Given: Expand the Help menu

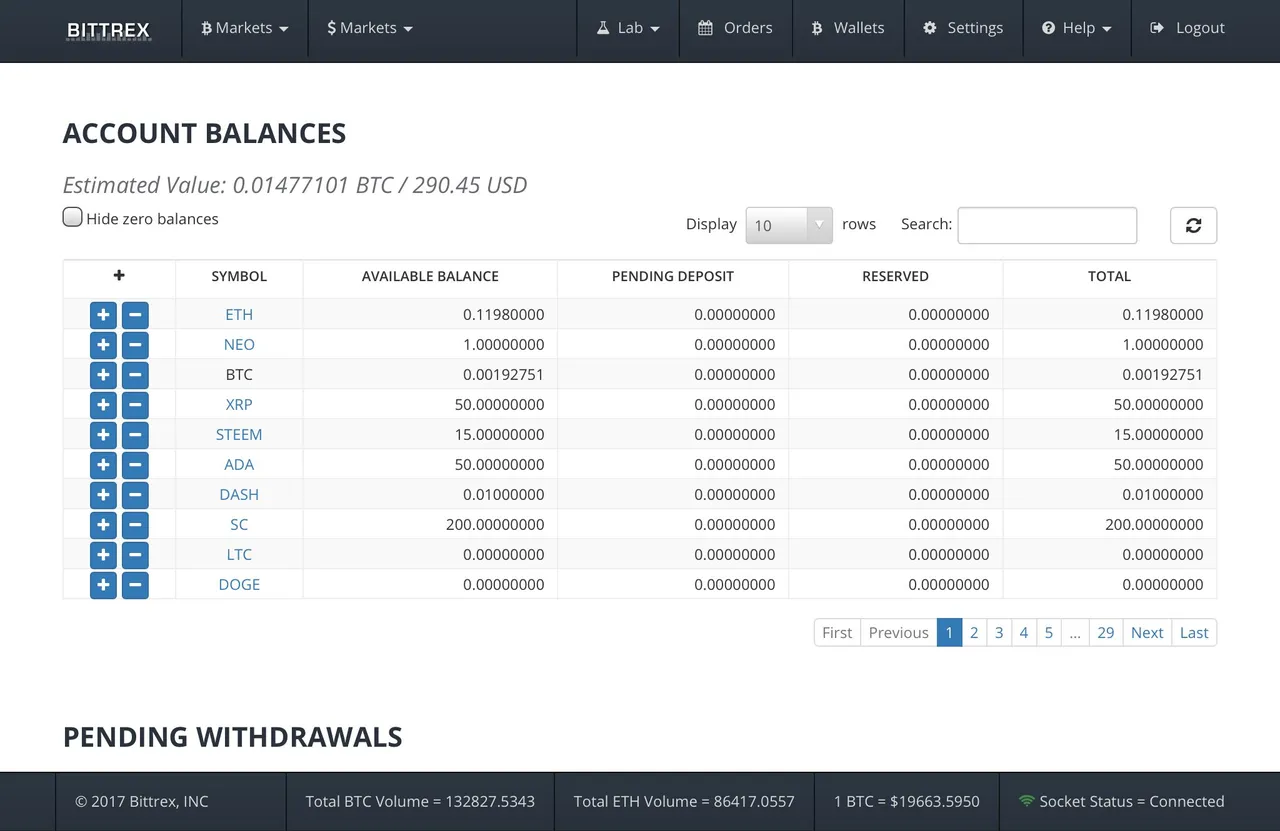Looking at the screenshot, I should [1076, 28].
